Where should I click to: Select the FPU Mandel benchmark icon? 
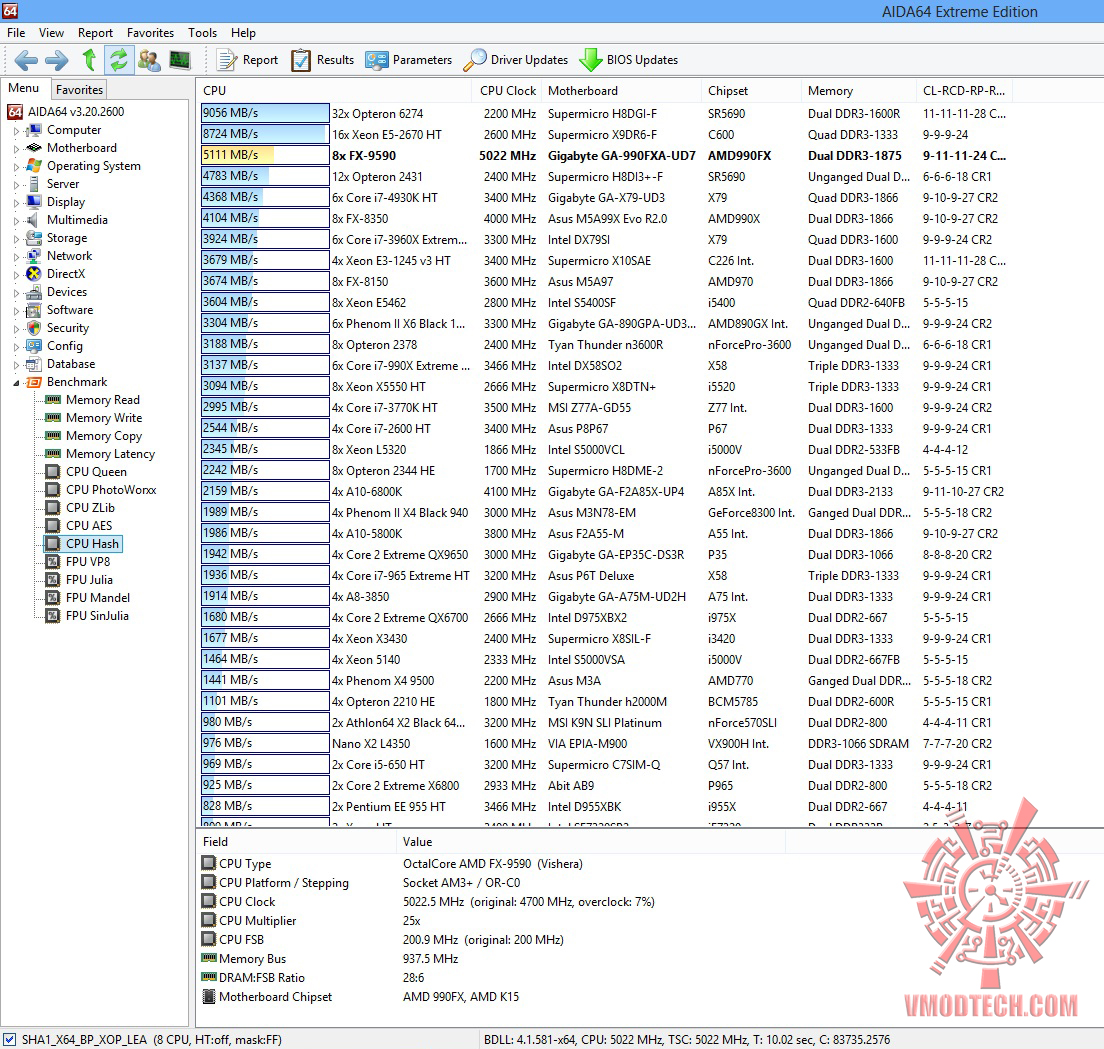tap(53, 598)
